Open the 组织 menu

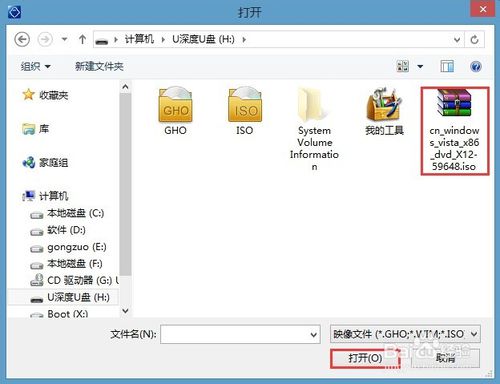35,66
